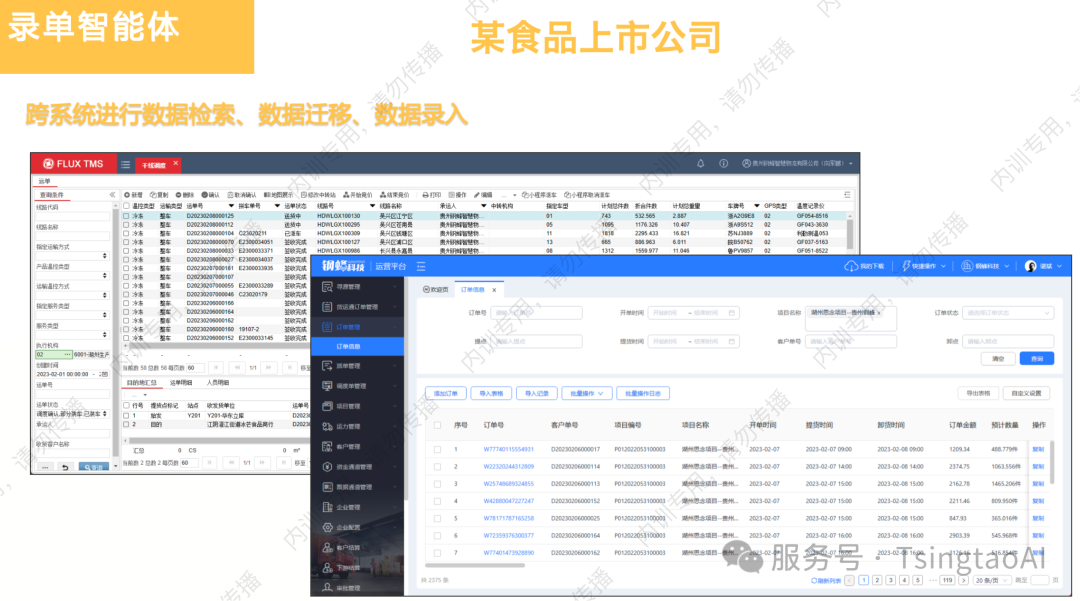The width and height of the screenshot is (1080, 601).
Task: Click 刷新列表 refresh icon
Action: 813,580
